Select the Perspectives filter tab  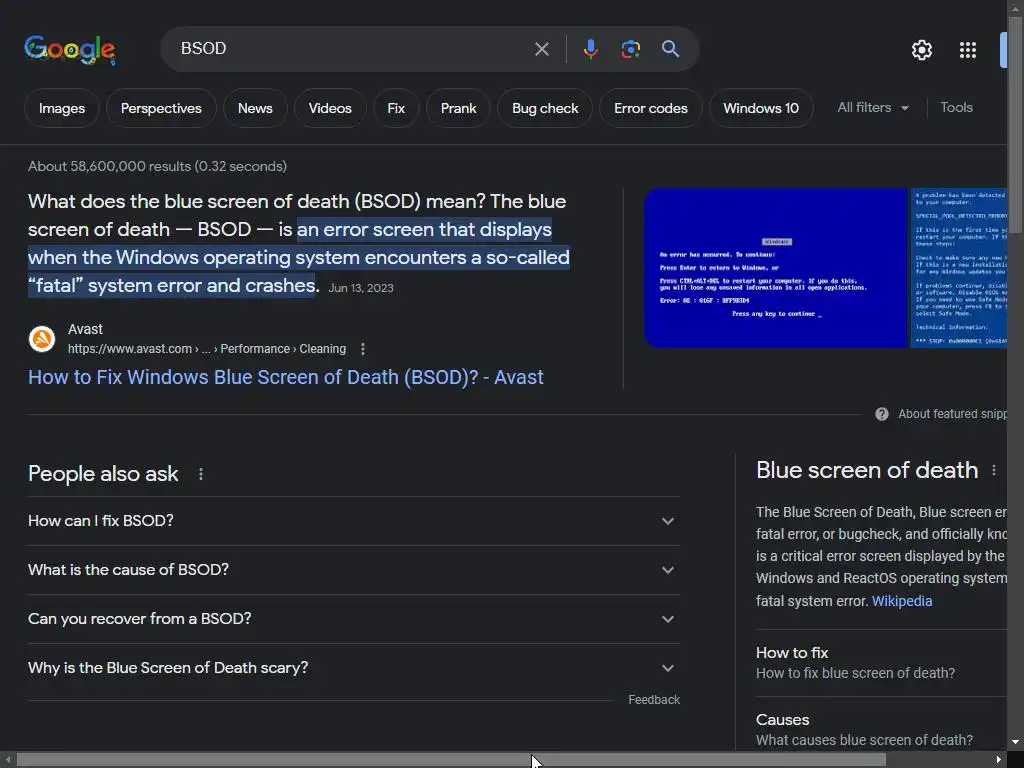pos(161,108)
